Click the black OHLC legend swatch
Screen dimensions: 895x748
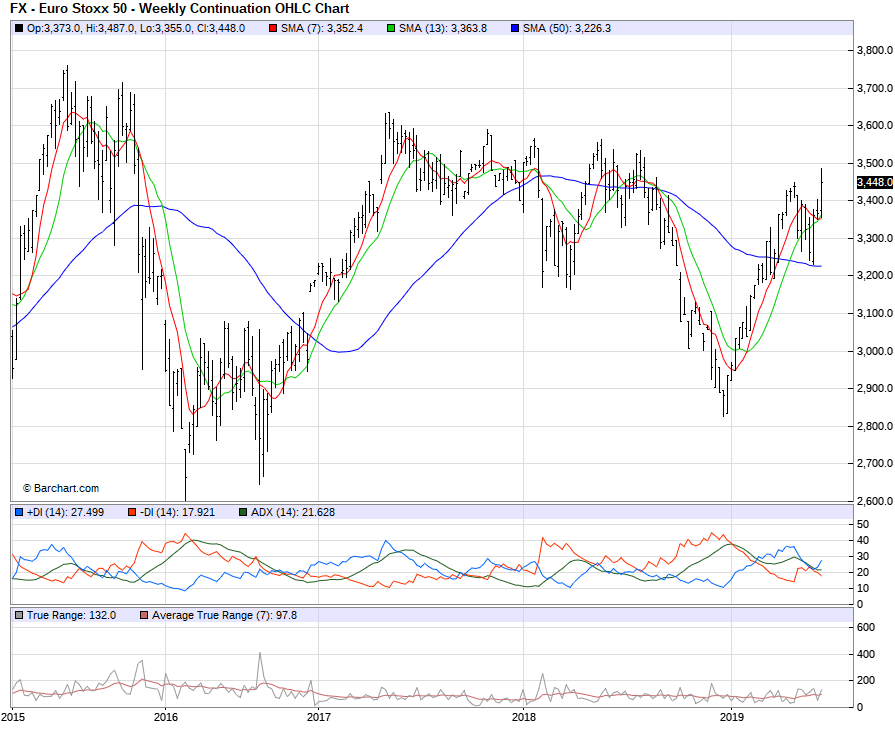pos(19,28)
